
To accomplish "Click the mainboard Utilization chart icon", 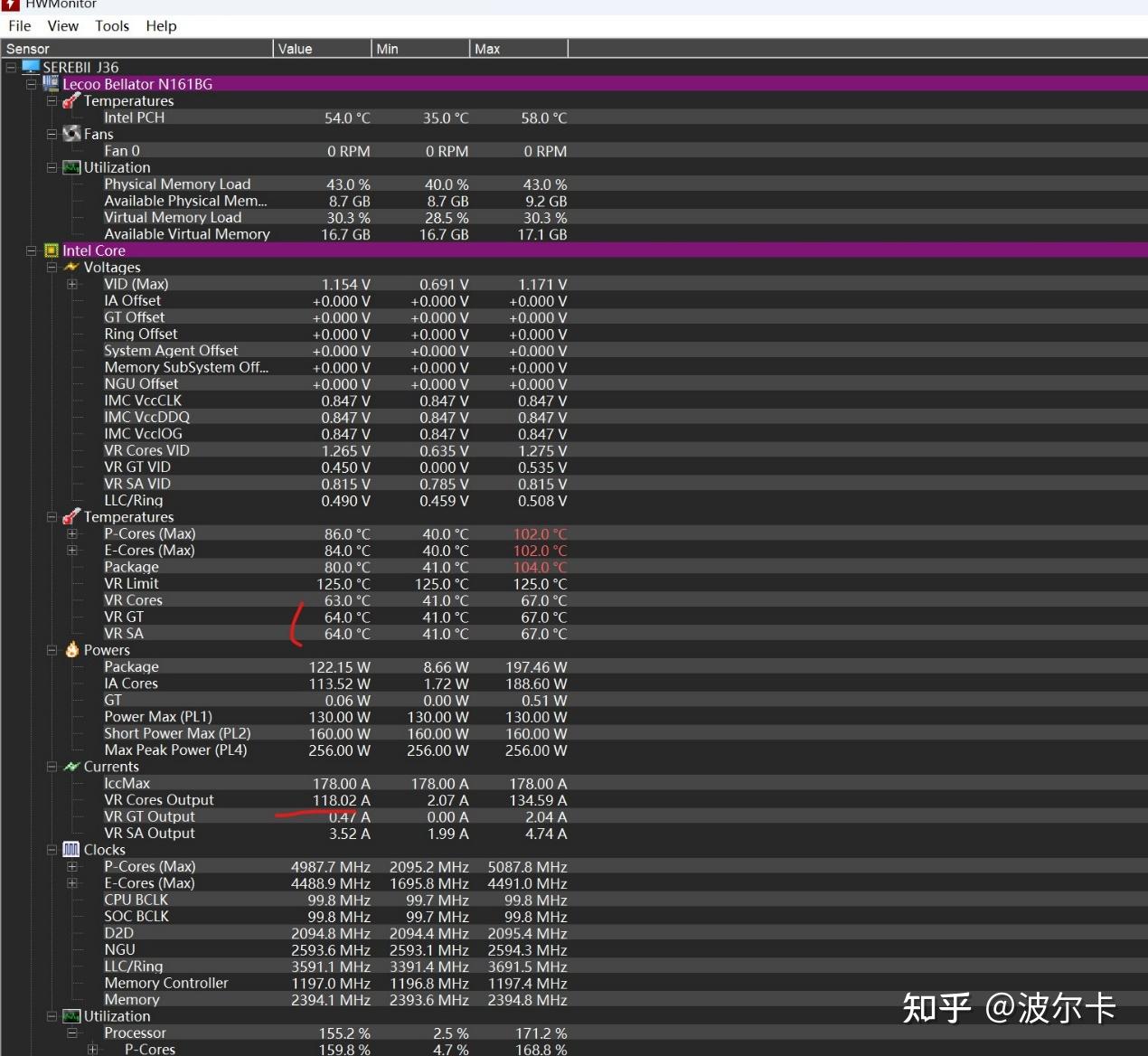I will coord(71,167).
